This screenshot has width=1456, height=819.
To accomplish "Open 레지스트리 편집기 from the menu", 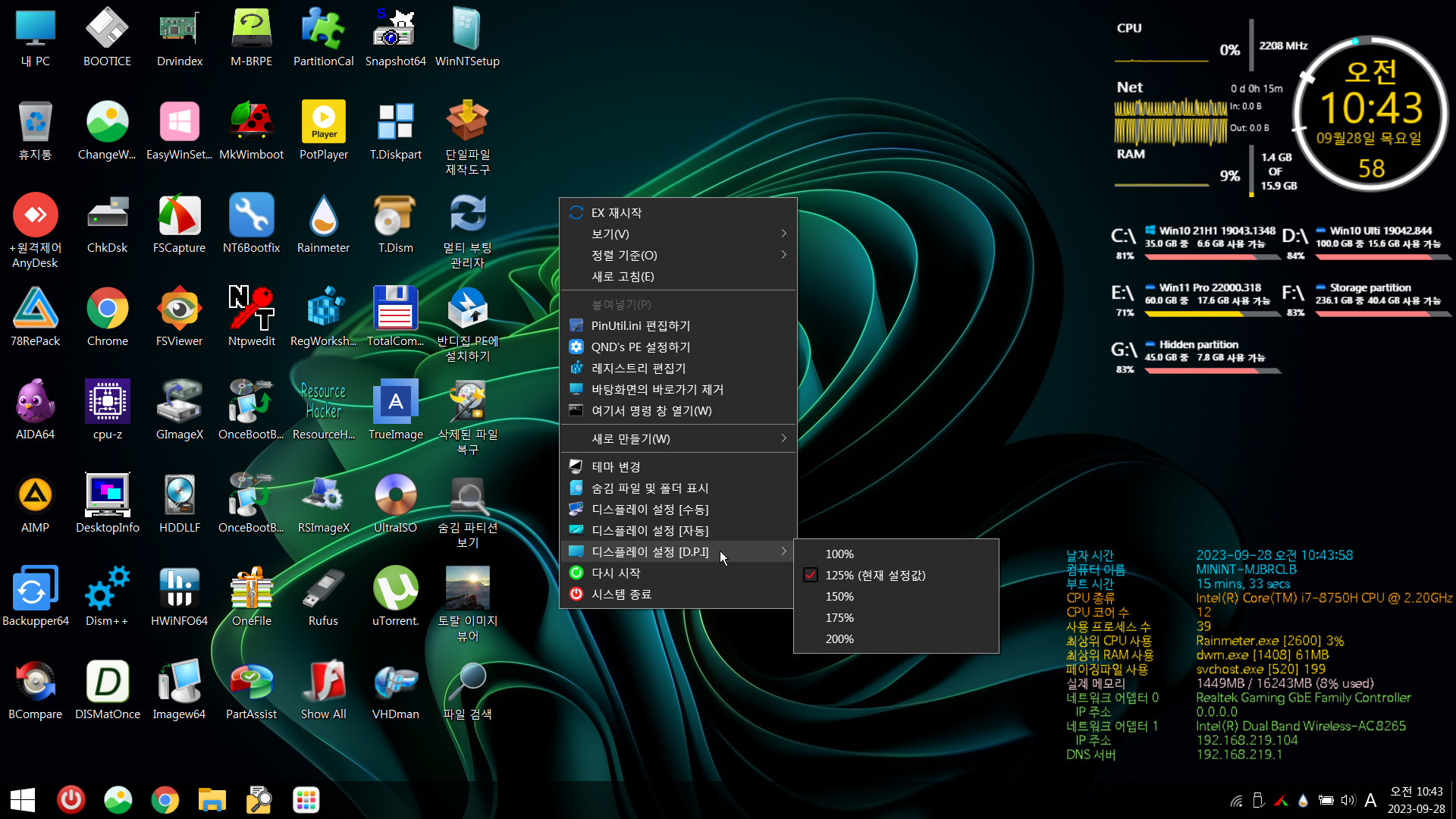I will [x=678, y=369].
